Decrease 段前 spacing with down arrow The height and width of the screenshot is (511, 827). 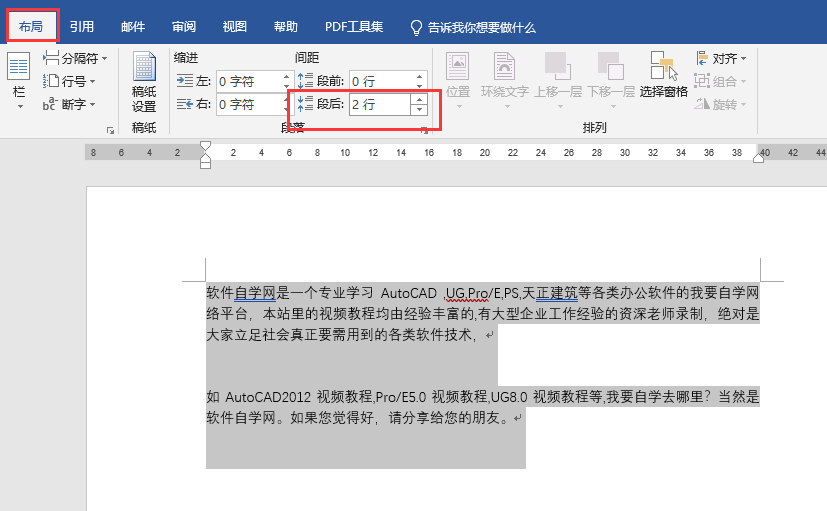click(419, 86)
